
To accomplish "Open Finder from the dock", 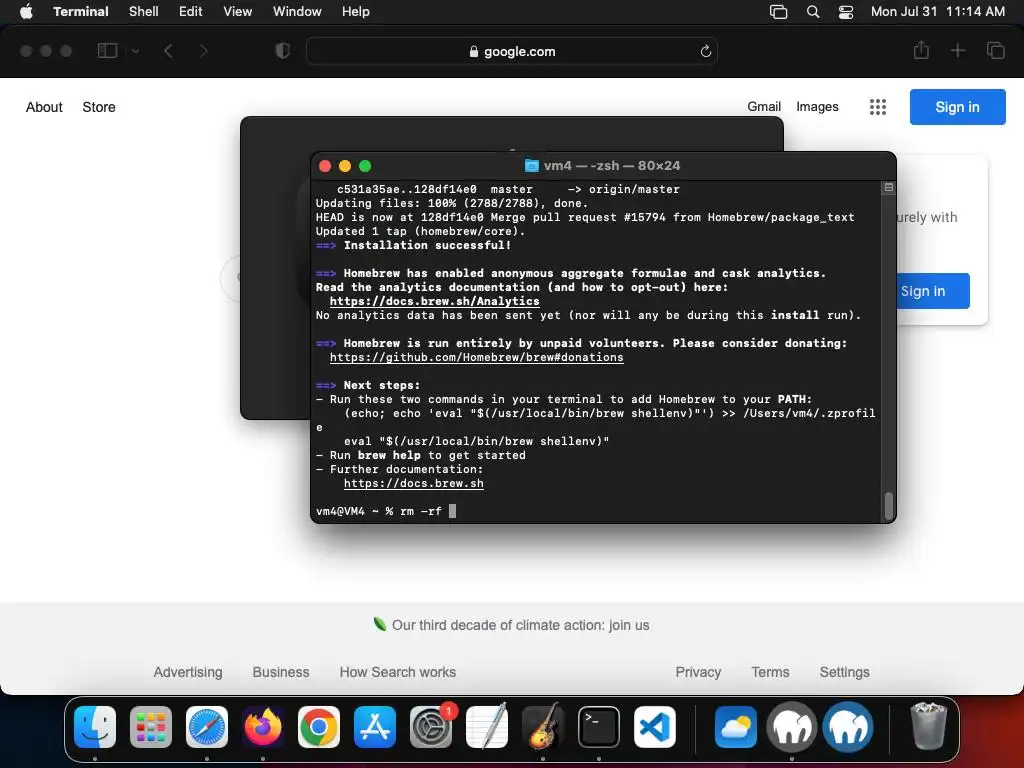I will 95,727.
